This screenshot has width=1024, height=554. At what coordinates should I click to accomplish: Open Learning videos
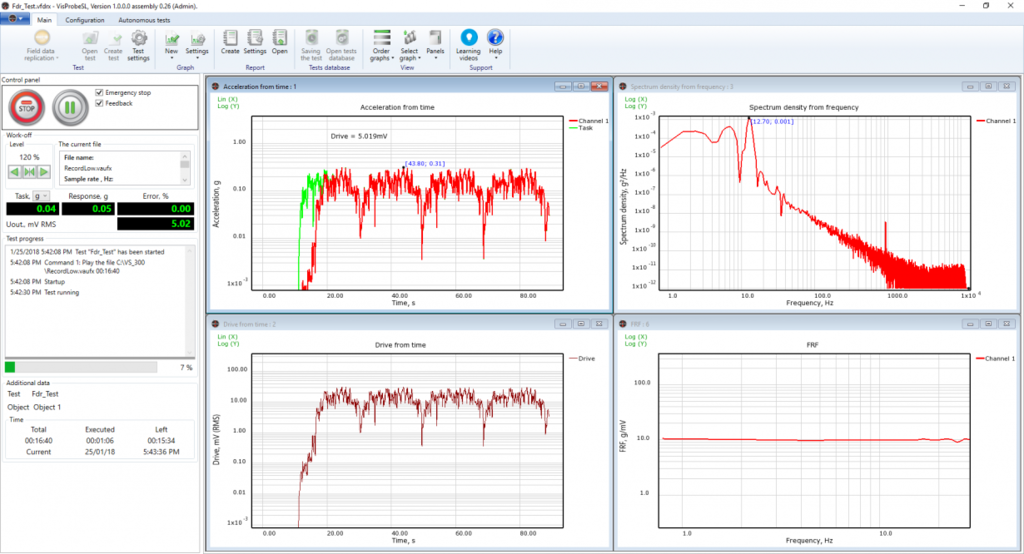point(468,43)
